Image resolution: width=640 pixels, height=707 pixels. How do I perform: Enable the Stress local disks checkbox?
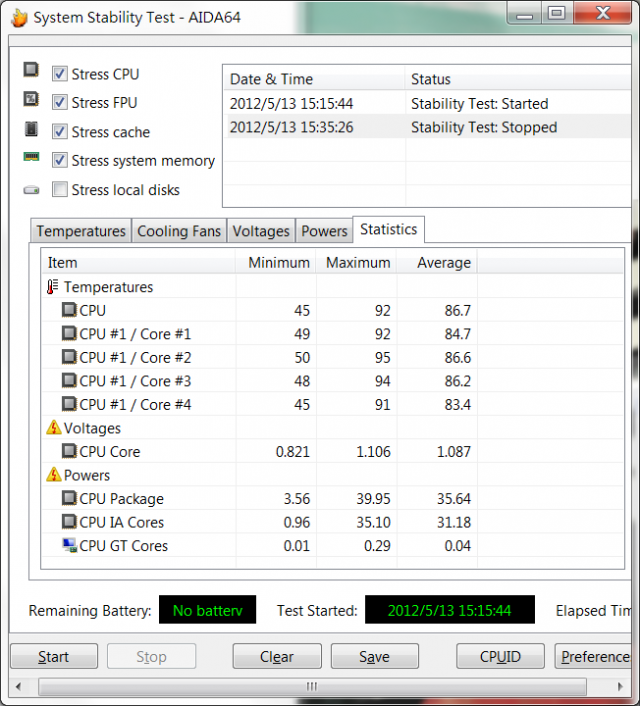point(60,189)
